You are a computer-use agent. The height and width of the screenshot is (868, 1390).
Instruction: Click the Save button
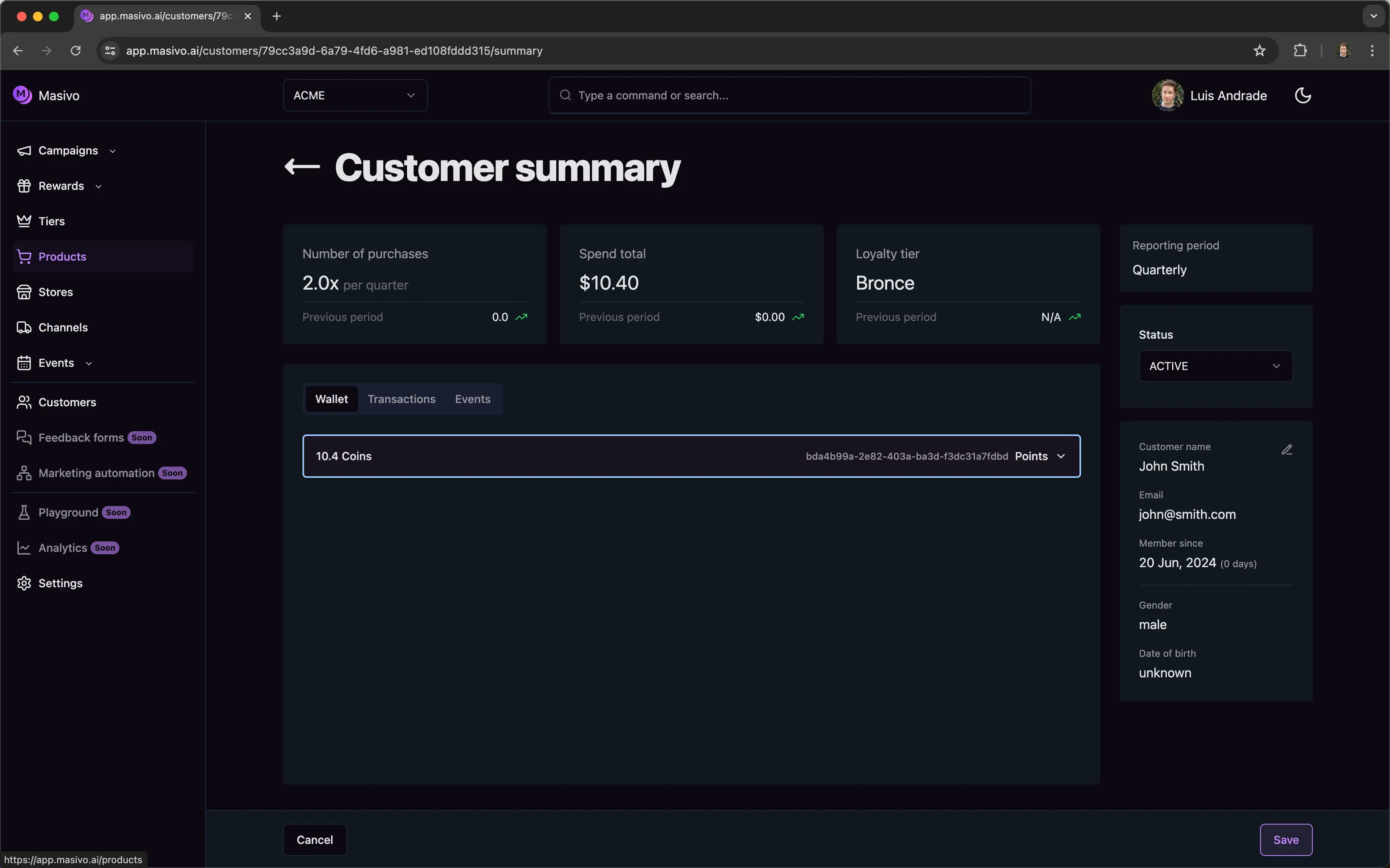[x=1285, y=839]
